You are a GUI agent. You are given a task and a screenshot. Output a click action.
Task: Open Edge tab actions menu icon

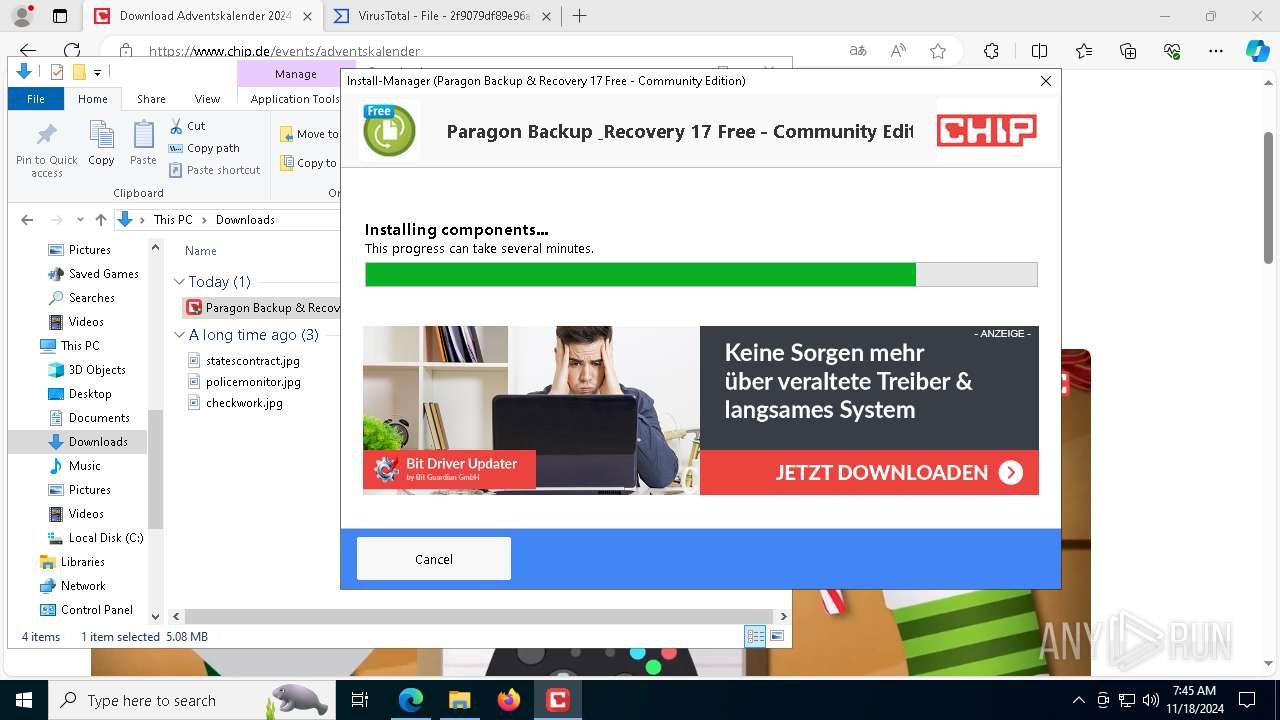click(60, 16)
